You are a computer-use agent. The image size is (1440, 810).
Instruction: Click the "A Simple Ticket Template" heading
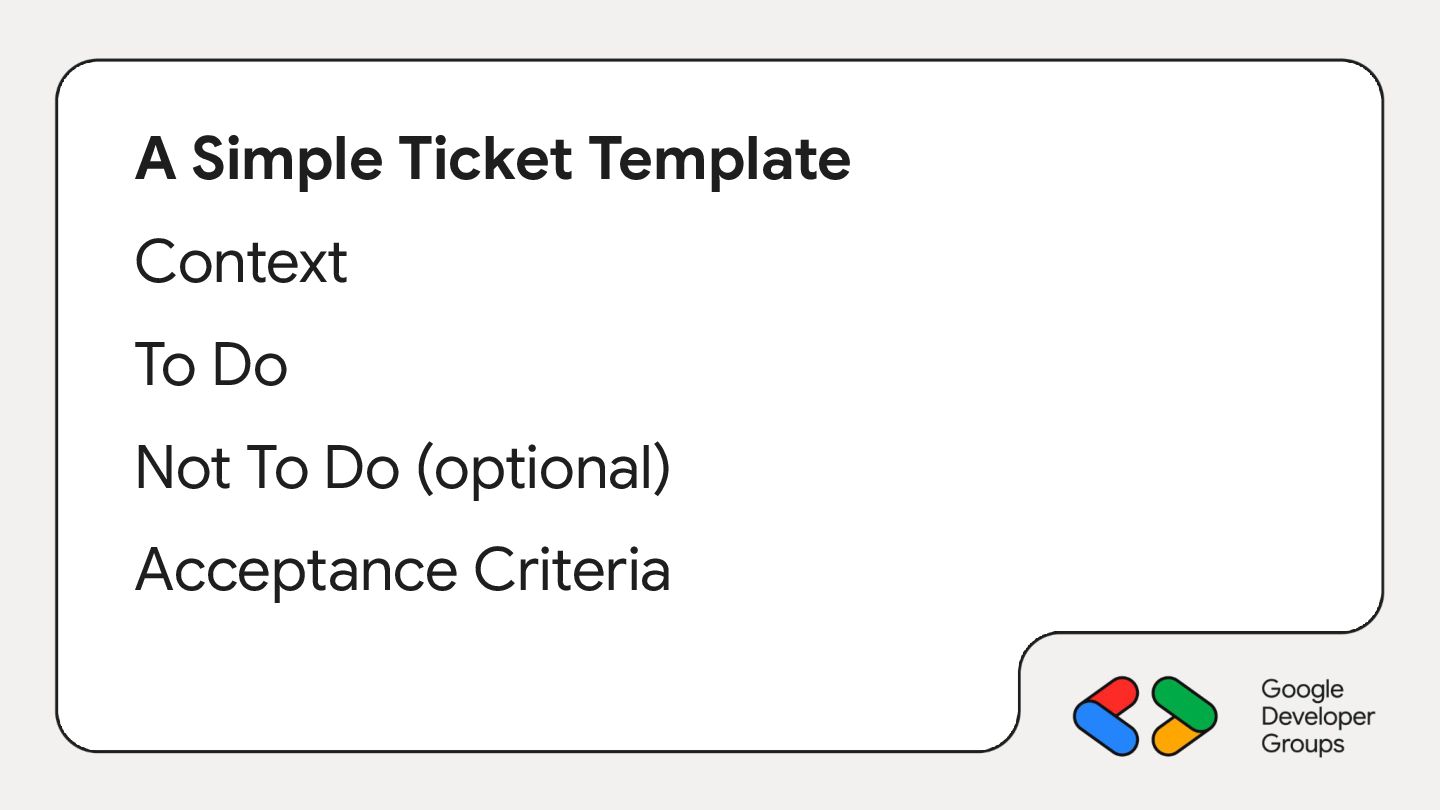(493, 160)
